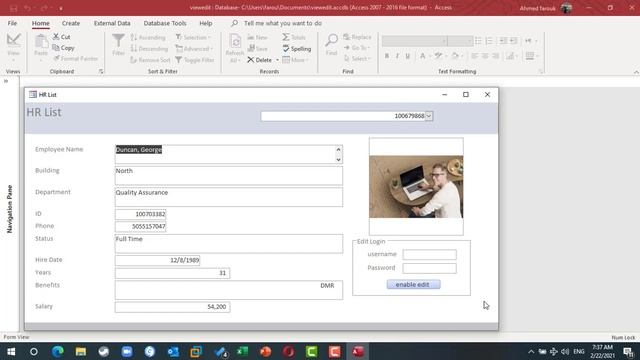Image resolution: width=640 pixels, height=360 pixels.
Task: Toggle Italic formatting
Action: click(x=397, y=56)
